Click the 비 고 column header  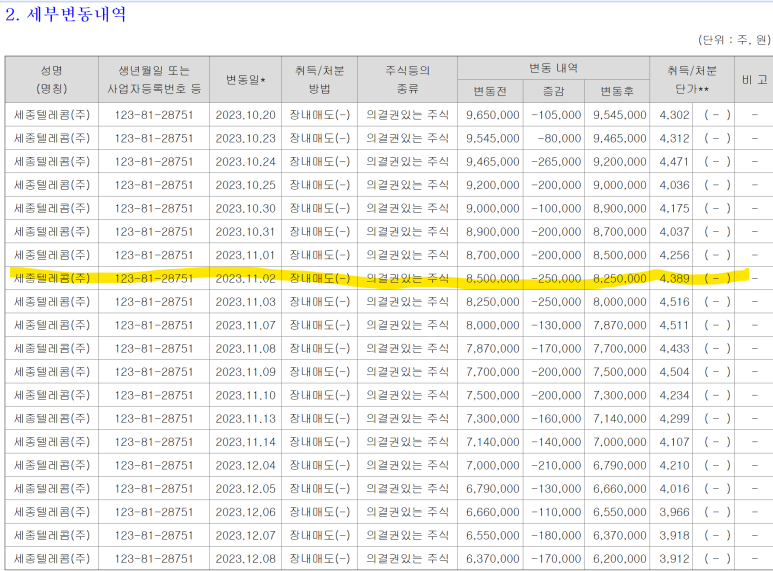pos(754,79)
